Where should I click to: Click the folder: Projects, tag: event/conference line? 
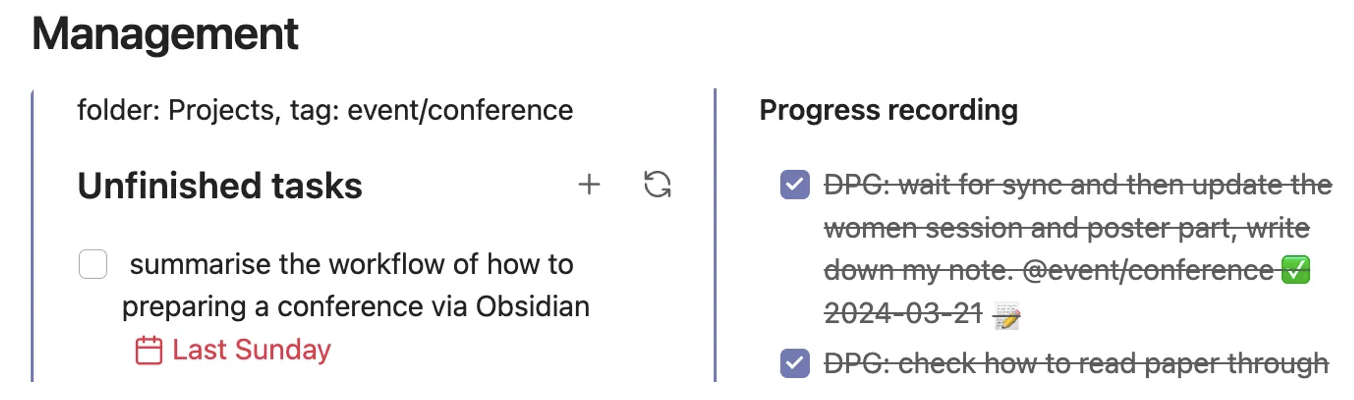325,110
